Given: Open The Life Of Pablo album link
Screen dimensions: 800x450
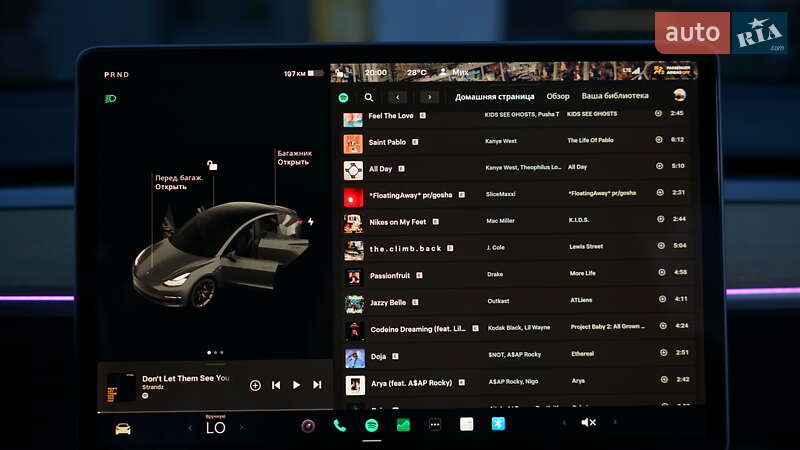Looking at the screenshot, I should [x=590, y=140].
